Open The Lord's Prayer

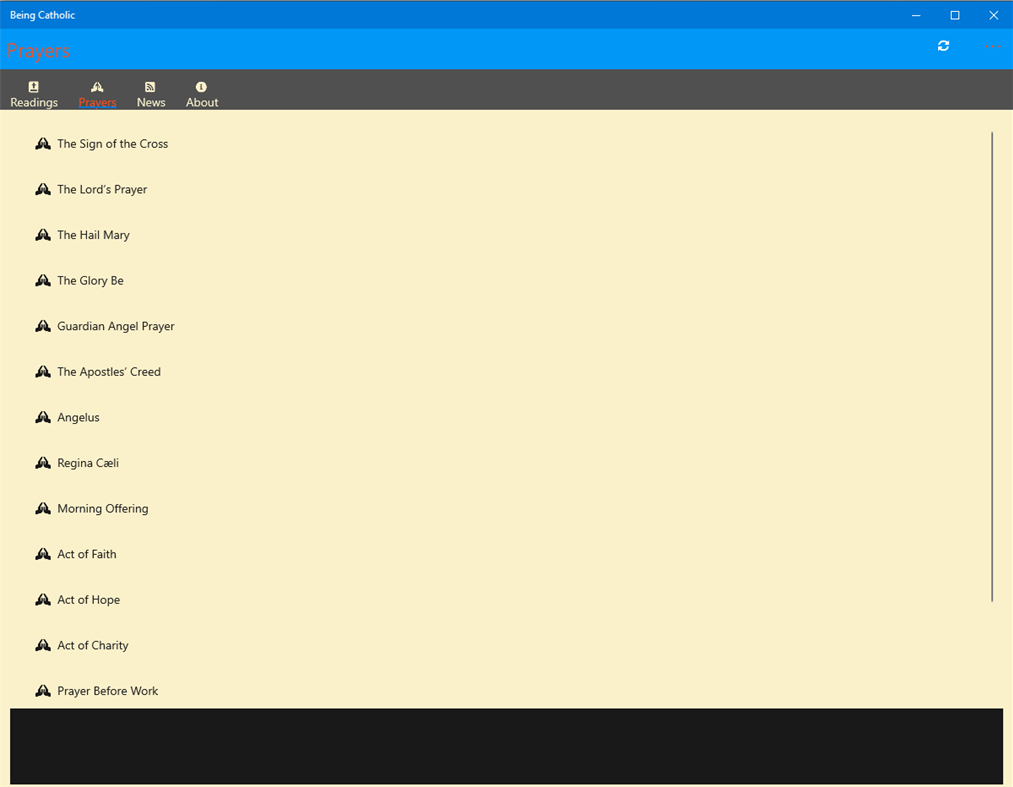point(102,189)
